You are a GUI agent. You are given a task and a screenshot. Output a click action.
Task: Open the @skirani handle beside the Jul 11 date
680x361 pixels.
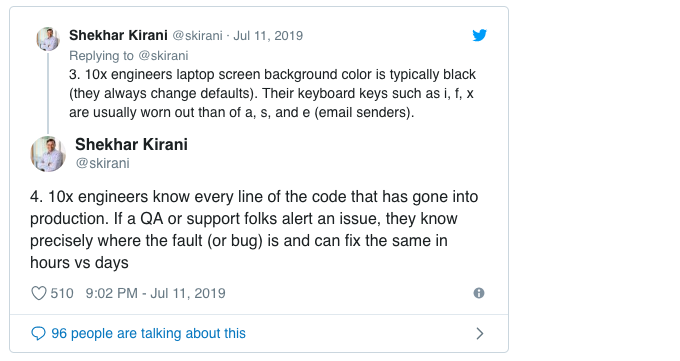click(x=197, y=36)
